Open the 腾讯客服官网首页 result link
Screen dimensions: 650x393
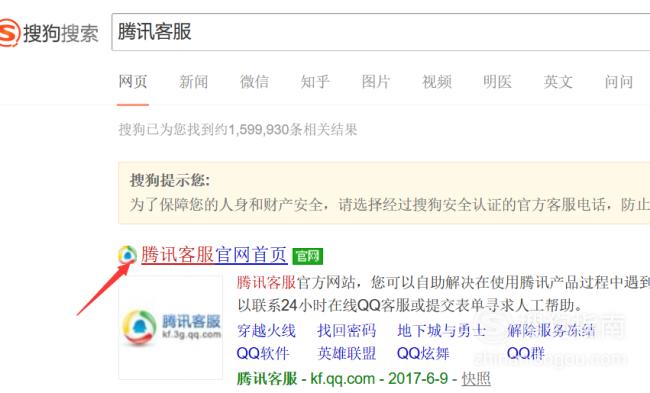[214, 255]
